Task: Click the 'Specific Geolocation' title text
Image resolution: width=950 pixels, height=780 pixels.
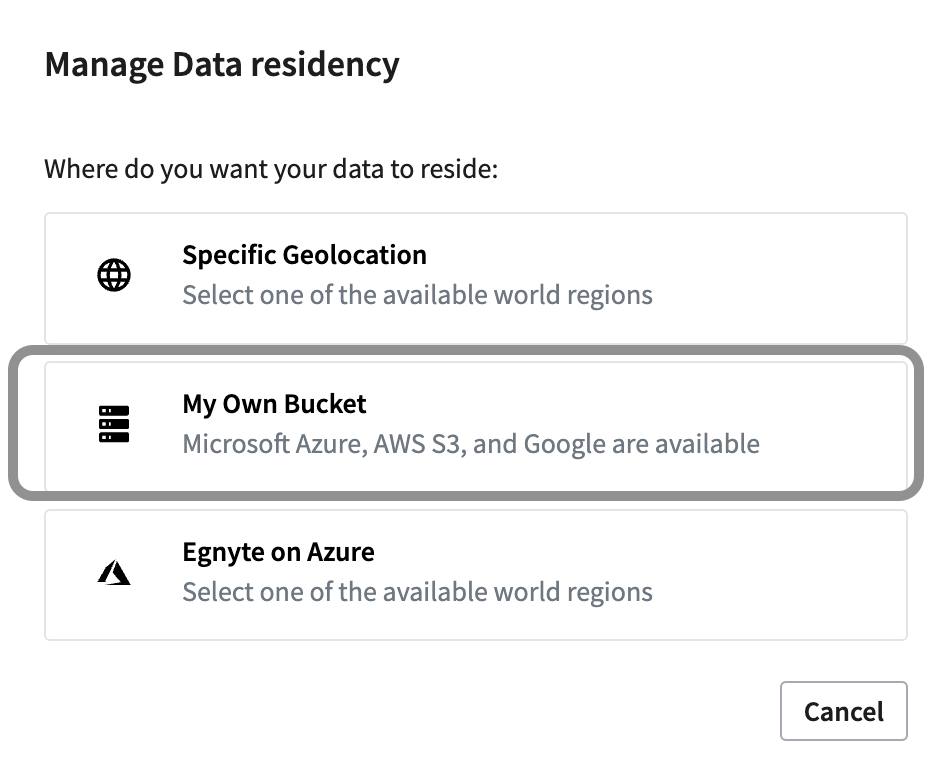Action: pyautogui.click(x=304, y=255)
